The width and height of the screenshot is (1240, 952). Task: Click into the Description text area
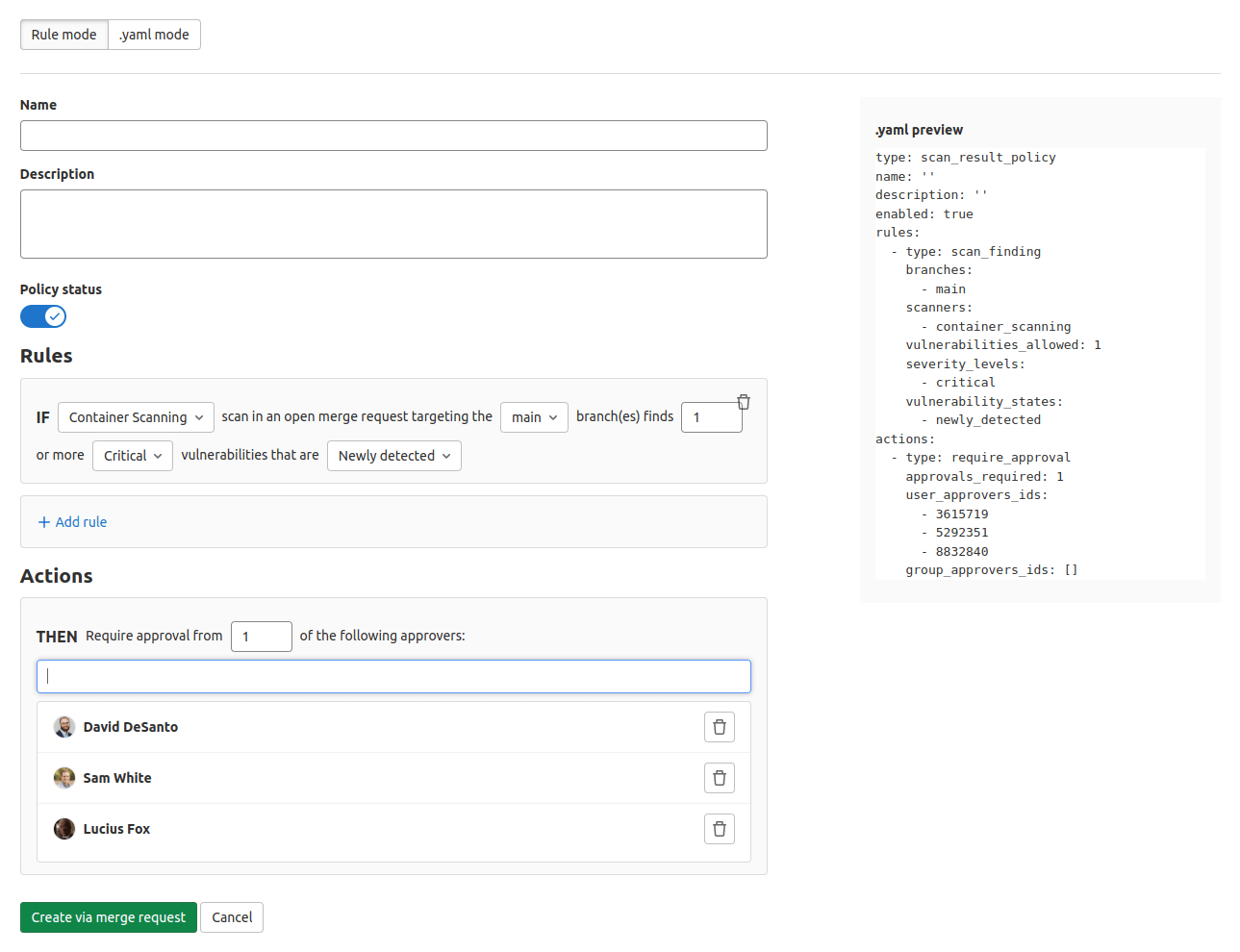(x=393, y=224)
